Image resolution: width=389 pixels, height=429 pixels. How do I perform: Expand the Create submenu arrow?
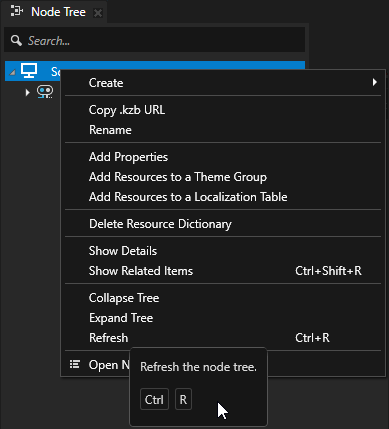[x=375, y=82]
